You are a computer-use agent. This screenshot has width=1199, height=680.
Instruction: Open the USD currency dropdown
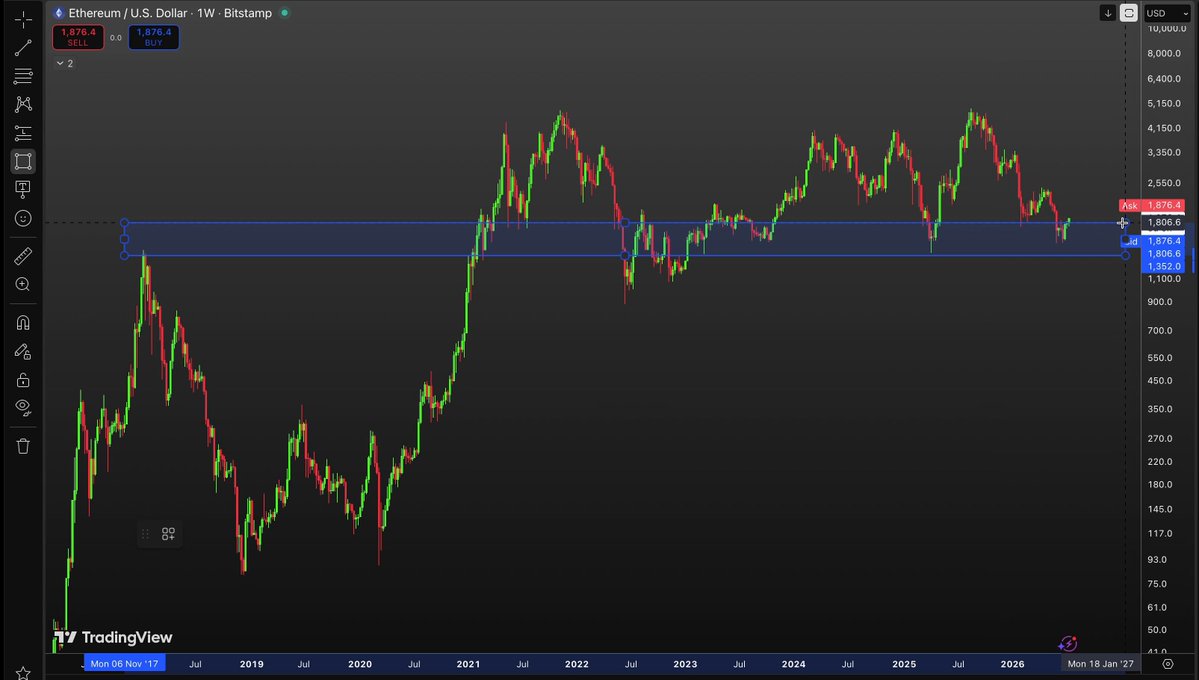pos(1167,13)
